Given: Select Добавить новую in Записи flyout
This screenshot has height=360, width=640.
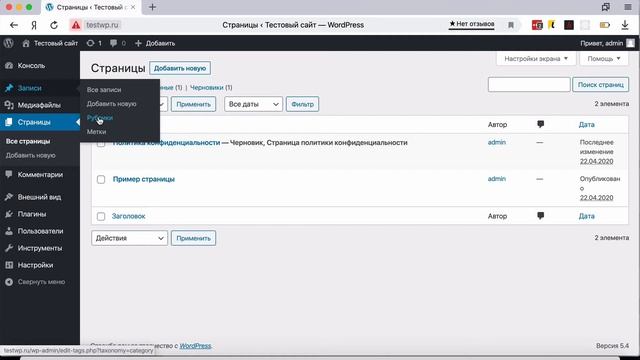Looking at the screenshot, I should click(x=111, y=104).
